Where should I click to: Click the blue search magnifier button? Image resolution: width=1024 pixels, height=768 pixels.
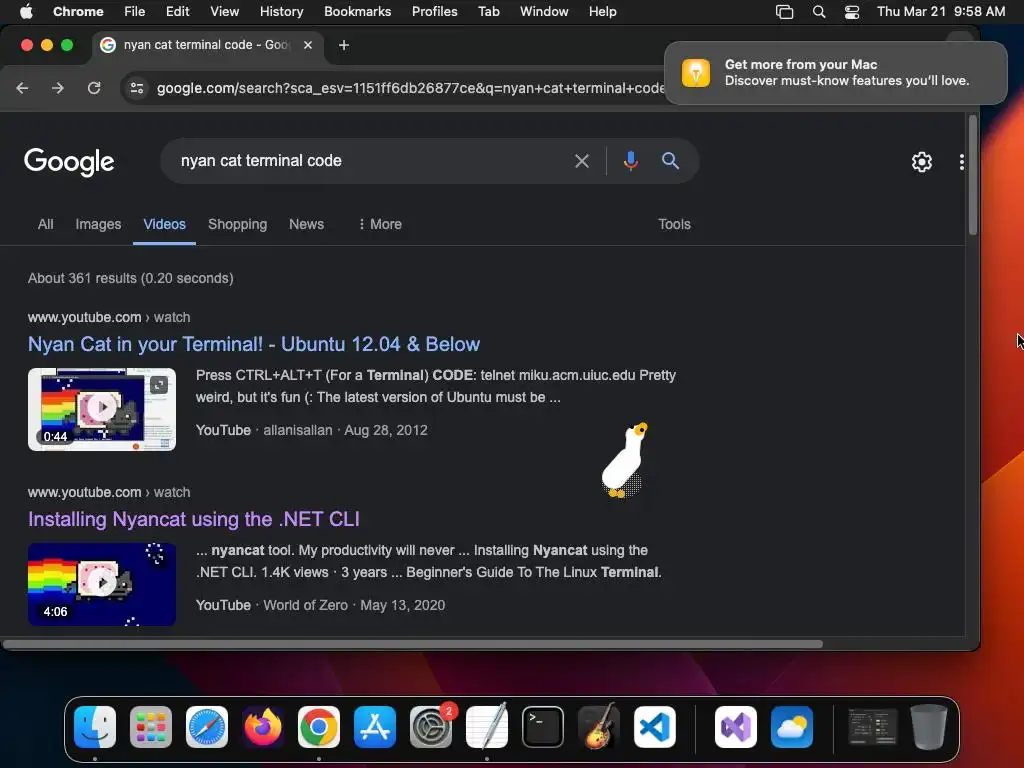pyautogui.click(x=670, y=161)
